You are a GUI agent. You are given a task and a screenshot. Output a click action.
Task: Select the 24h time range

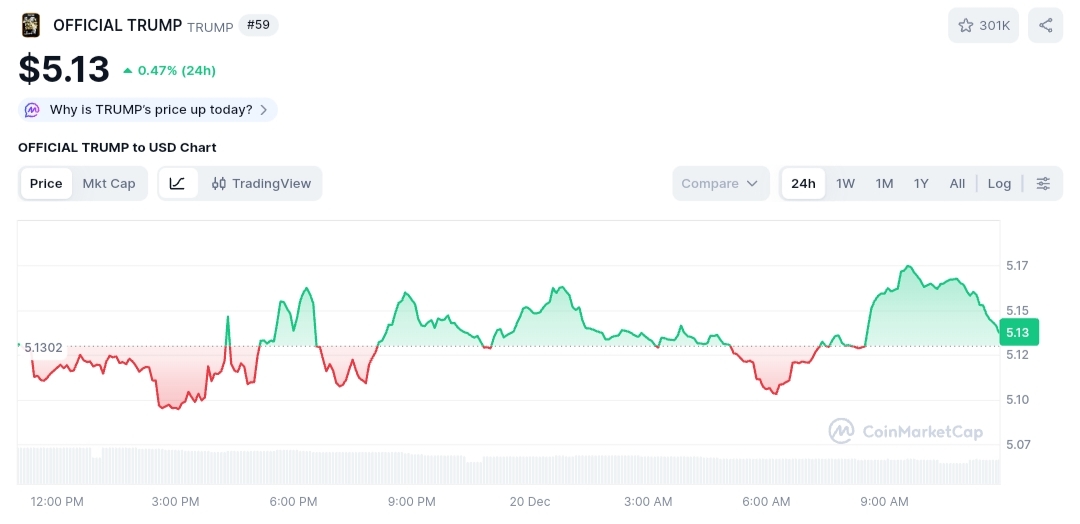[x=803, y=183]
